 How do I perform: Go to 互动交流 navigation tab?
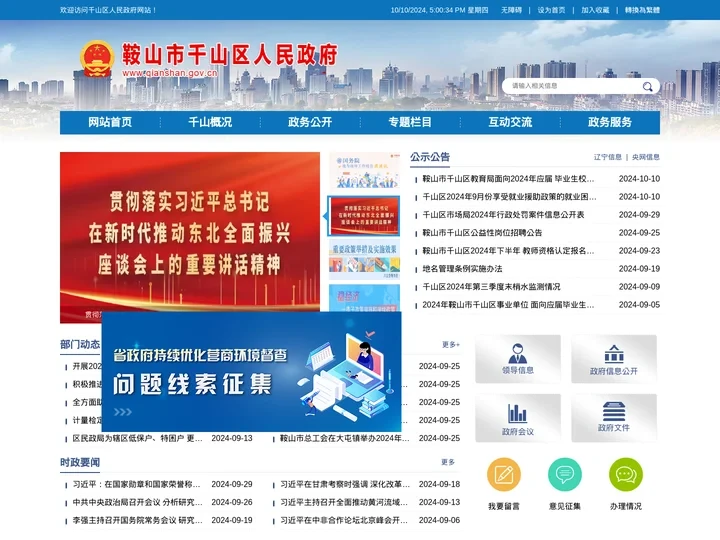(510, 122)
